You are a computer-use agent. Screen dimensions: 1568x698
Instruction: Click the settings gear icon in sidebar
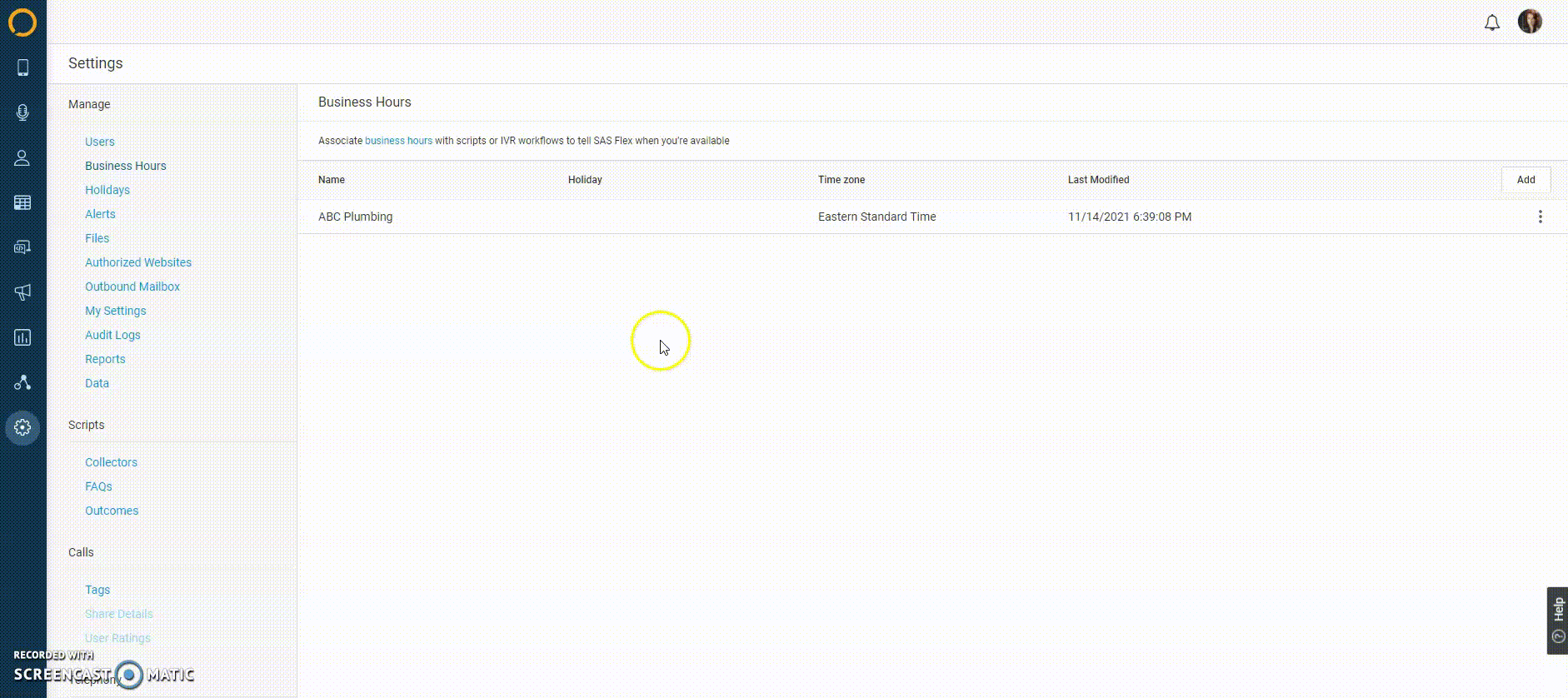(x=22, y=427)
